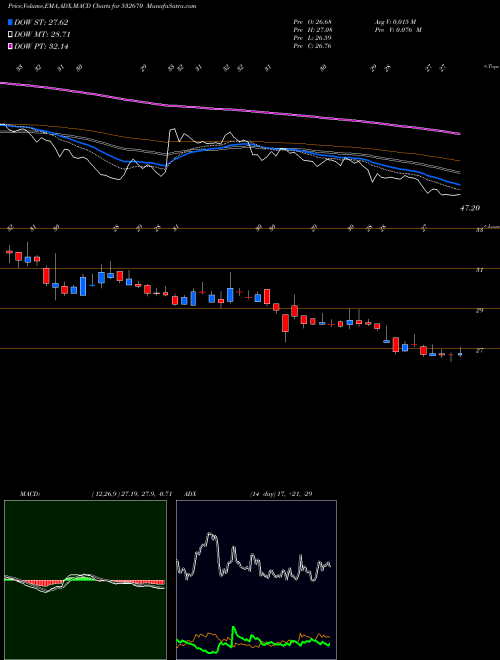The width and height of the screenshot is (500, 660).
Task: Click the 29 price axis label
Action: (x=479, y=310)
